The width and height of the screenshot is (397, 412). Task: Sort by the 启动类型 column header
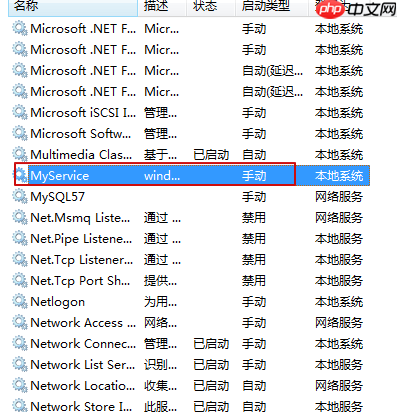coord(271,7)
